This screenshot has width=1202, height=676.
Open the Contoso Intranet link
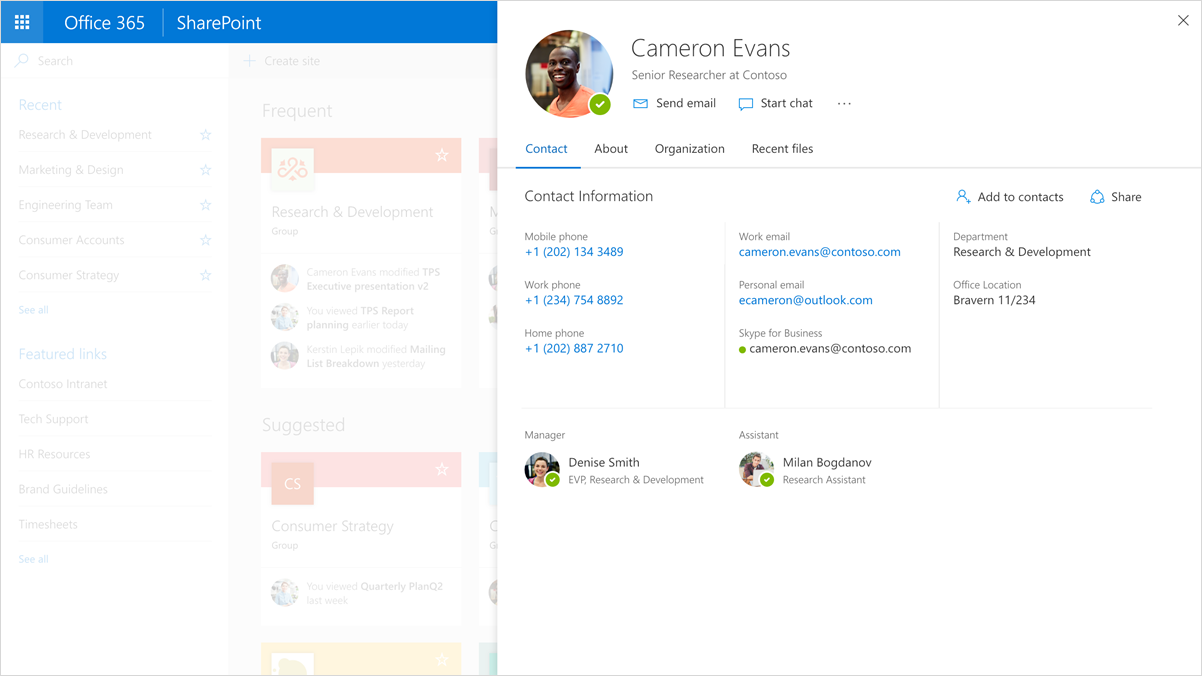[x=63, y=383]
